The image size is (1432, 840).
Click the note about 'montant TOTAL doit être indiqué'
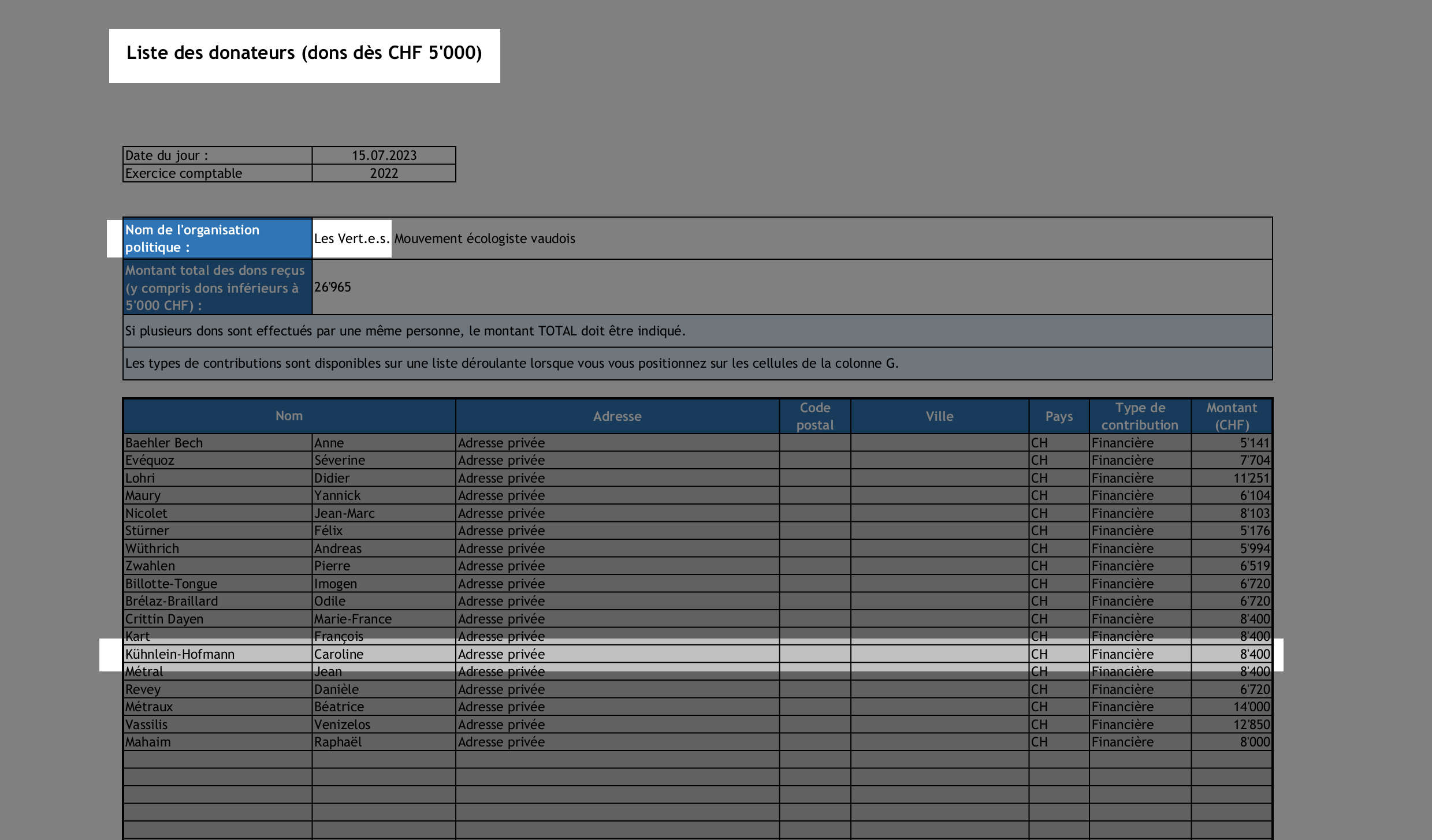click(x=697, y=331)
